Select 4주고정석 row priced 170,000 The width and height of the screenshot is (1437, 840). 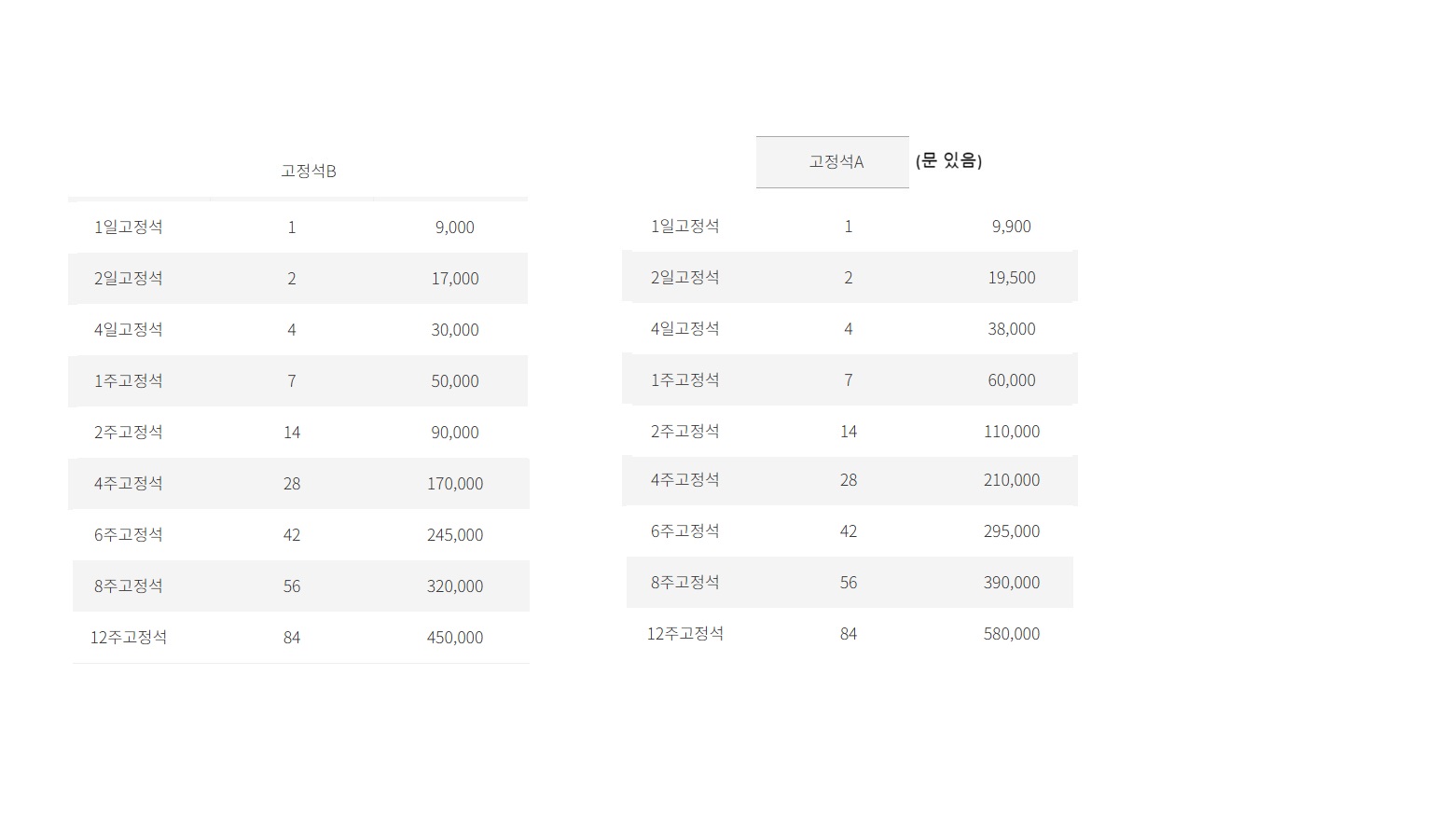click(298, 483)
